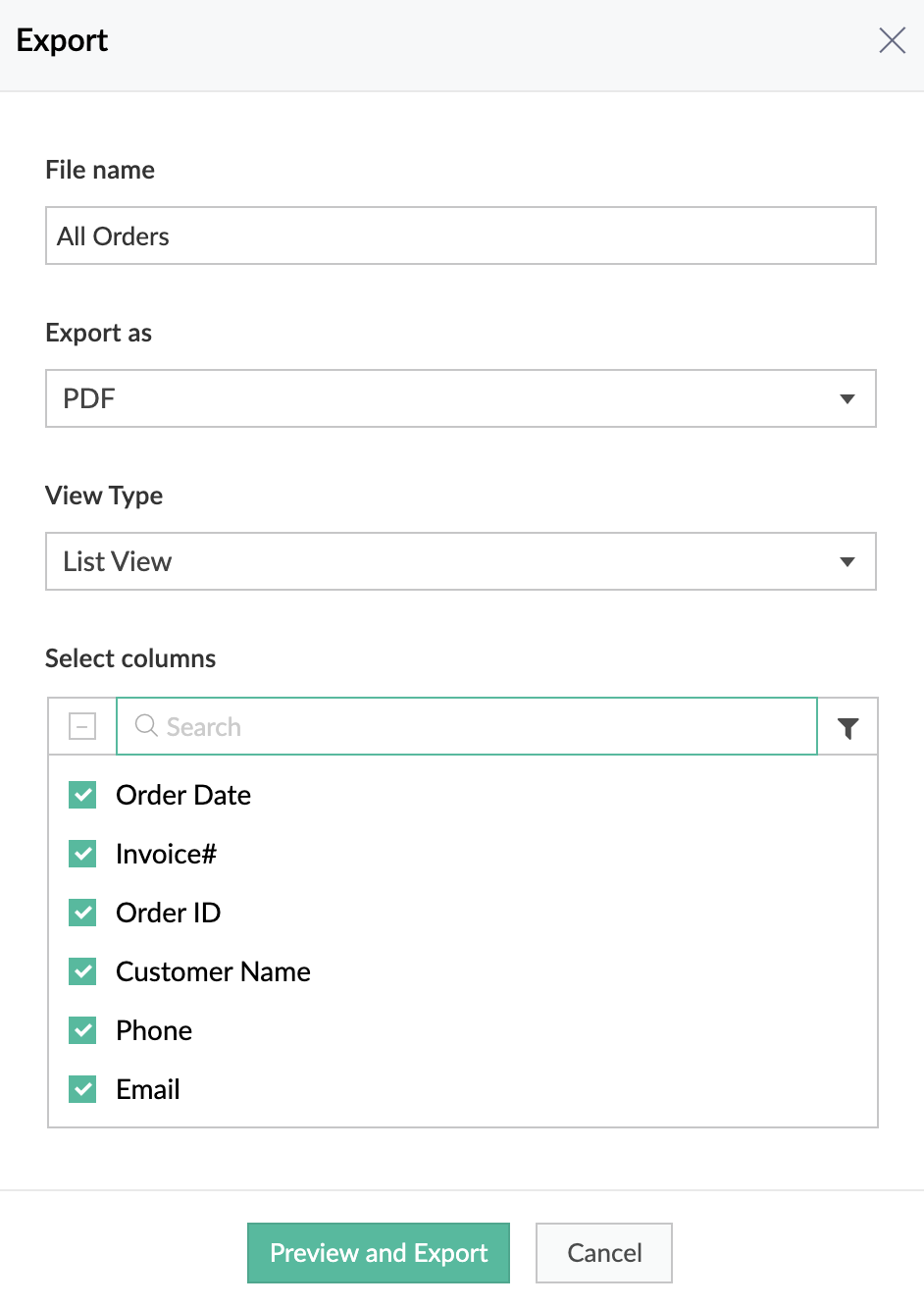Click the Customer Name column label
924x1307 pixels.
pos(213,971)
